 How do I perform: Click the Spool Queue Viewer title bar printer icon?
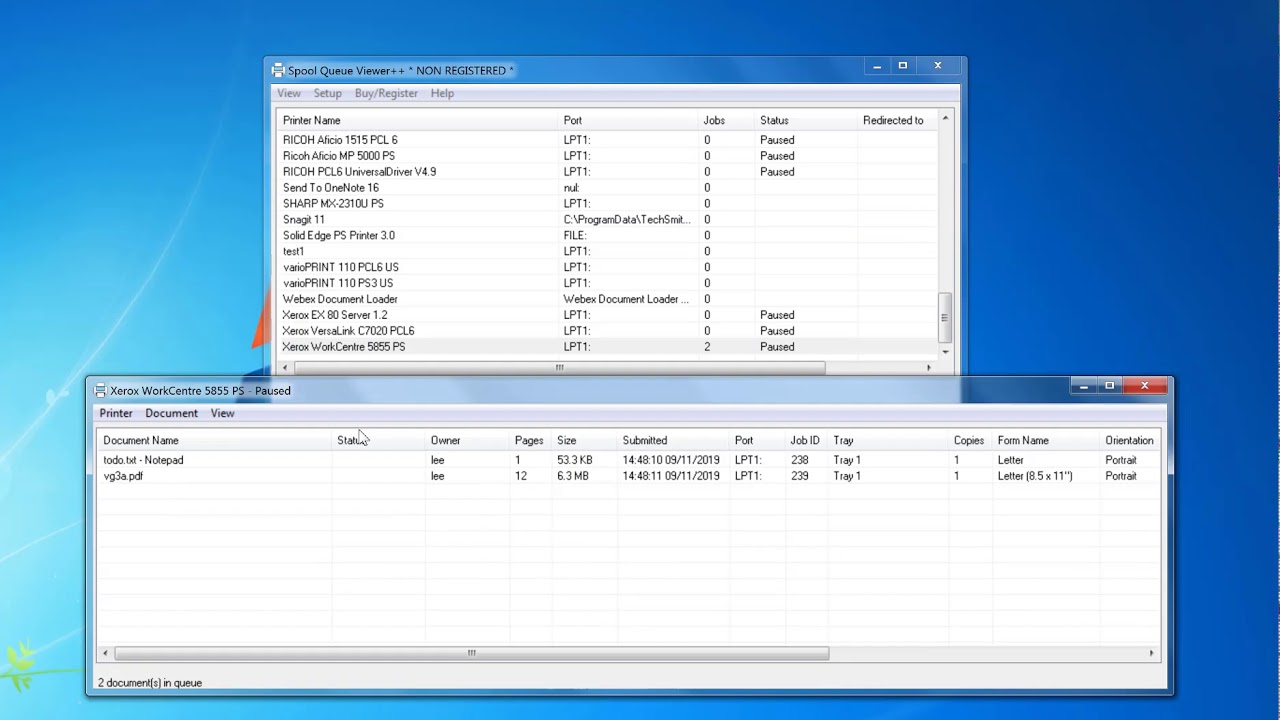[x=278, y=70]
